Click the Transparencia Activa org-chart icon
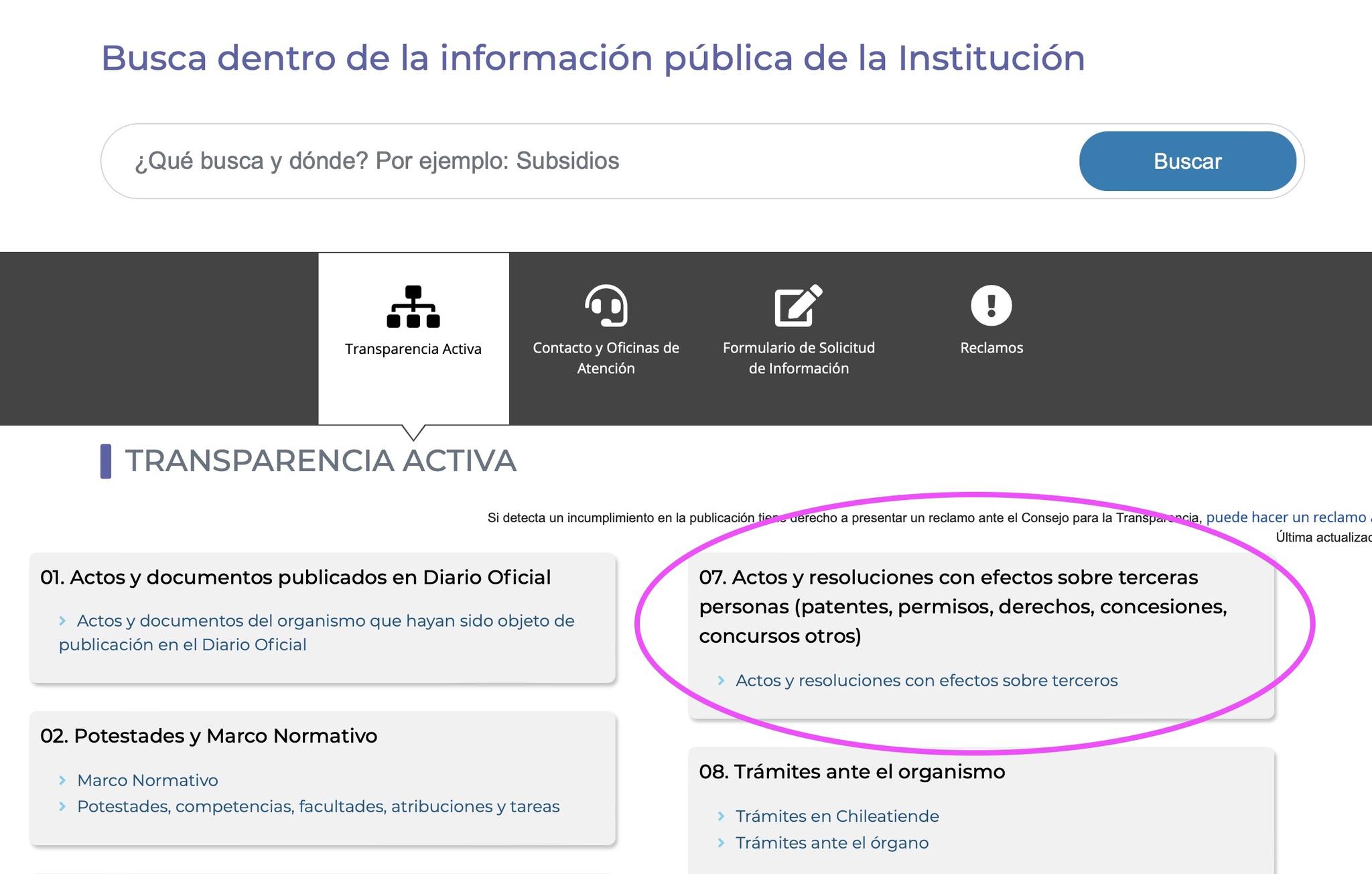 (413, 307)
